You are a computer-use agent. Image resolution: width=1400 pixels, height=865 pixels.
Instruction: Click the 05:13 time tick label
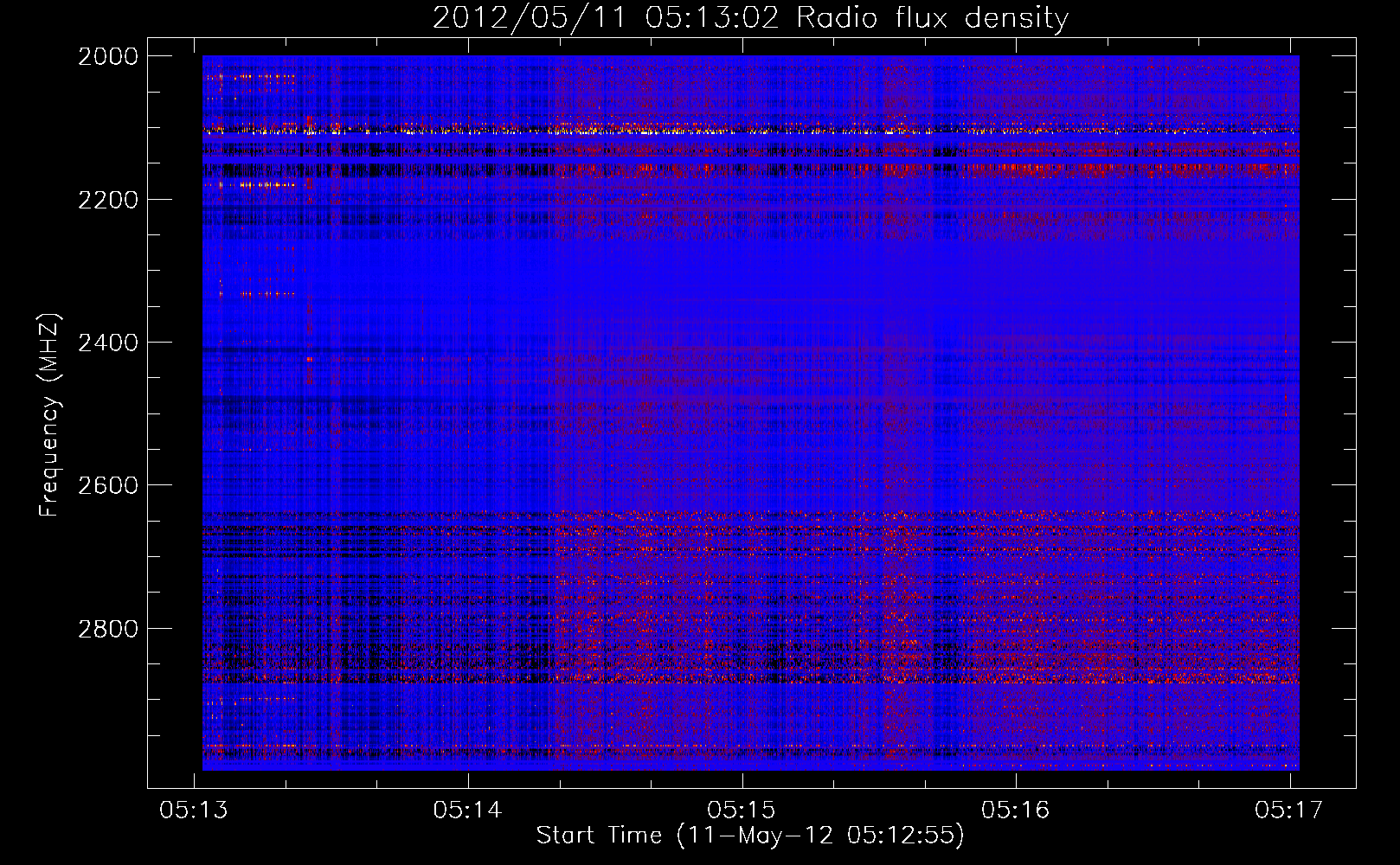pos(194,810)
